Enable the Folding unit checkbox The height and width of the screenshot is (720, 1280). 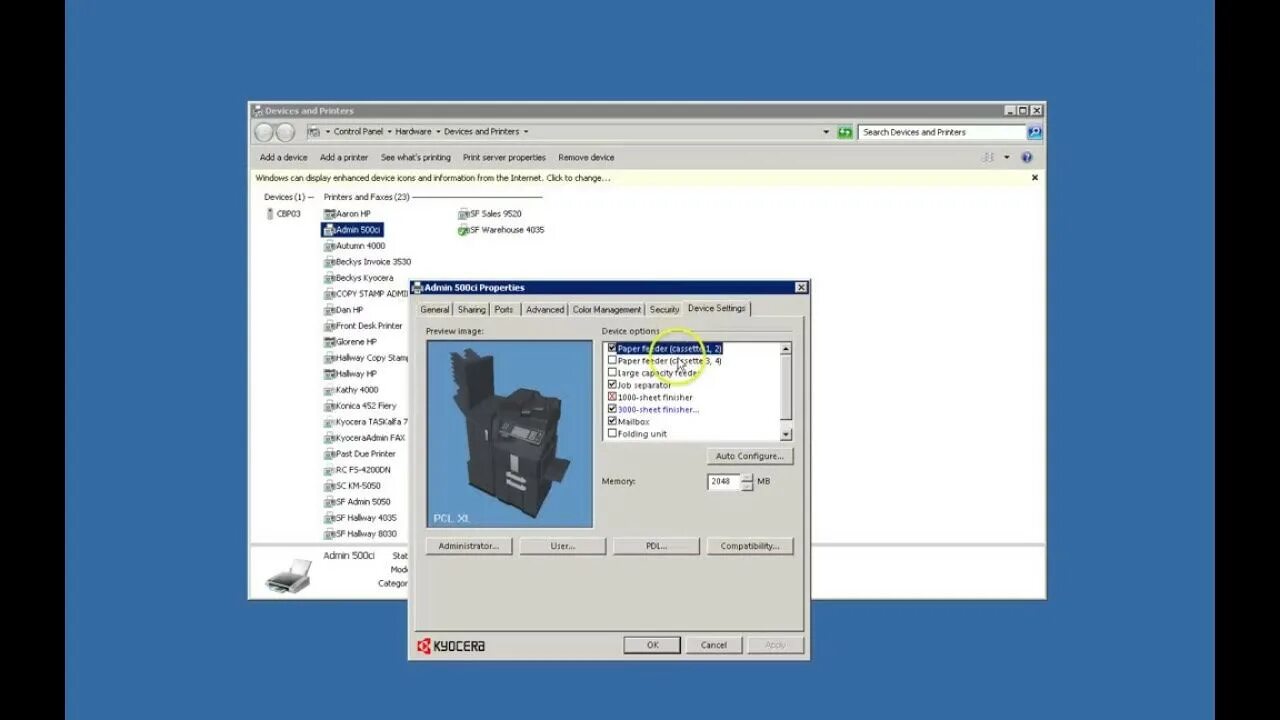coord(612,434)
